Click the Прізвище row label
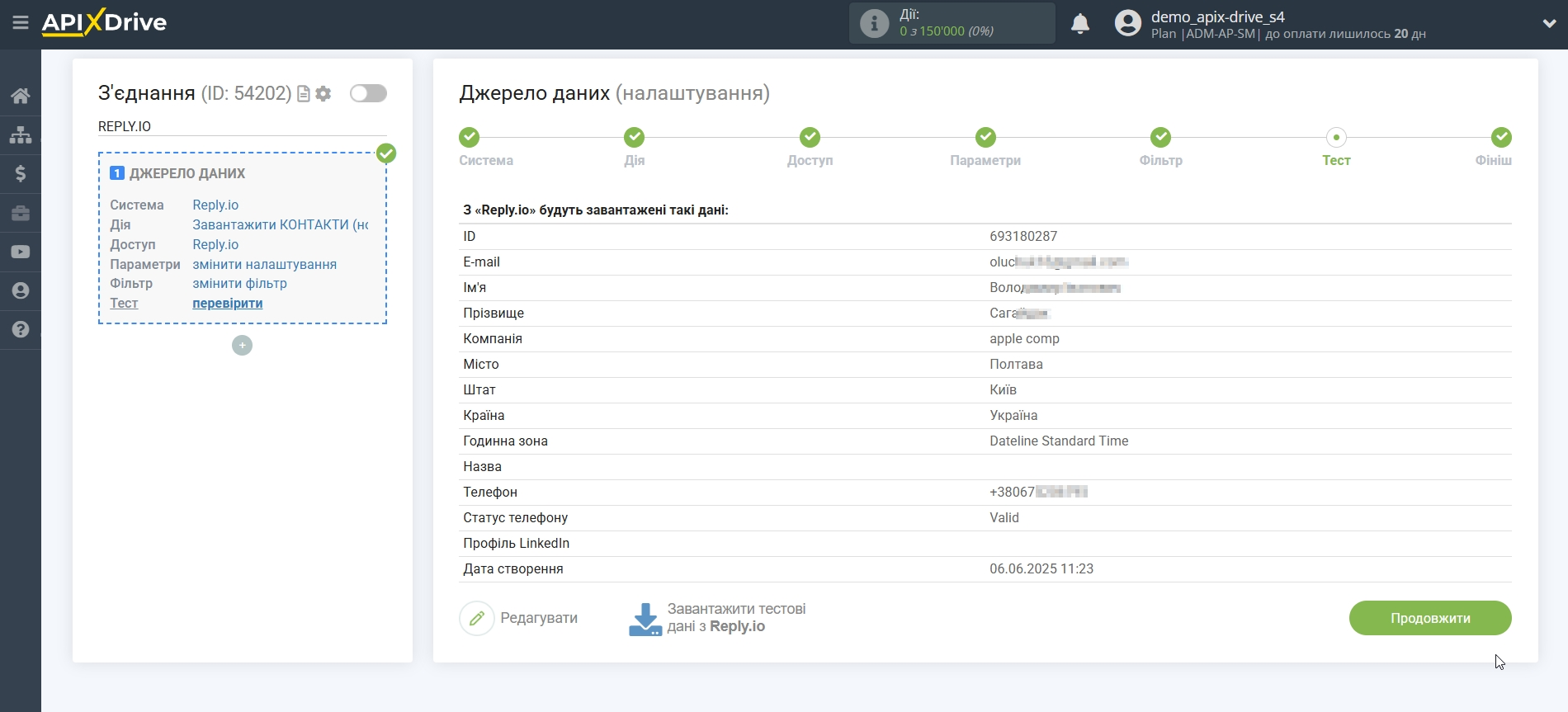 [494, 313]
